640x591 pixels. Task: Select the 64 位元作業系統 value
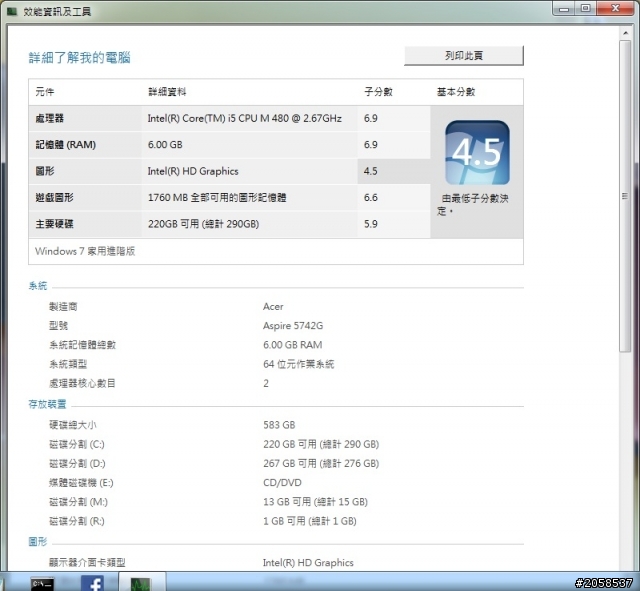point(298,364)
